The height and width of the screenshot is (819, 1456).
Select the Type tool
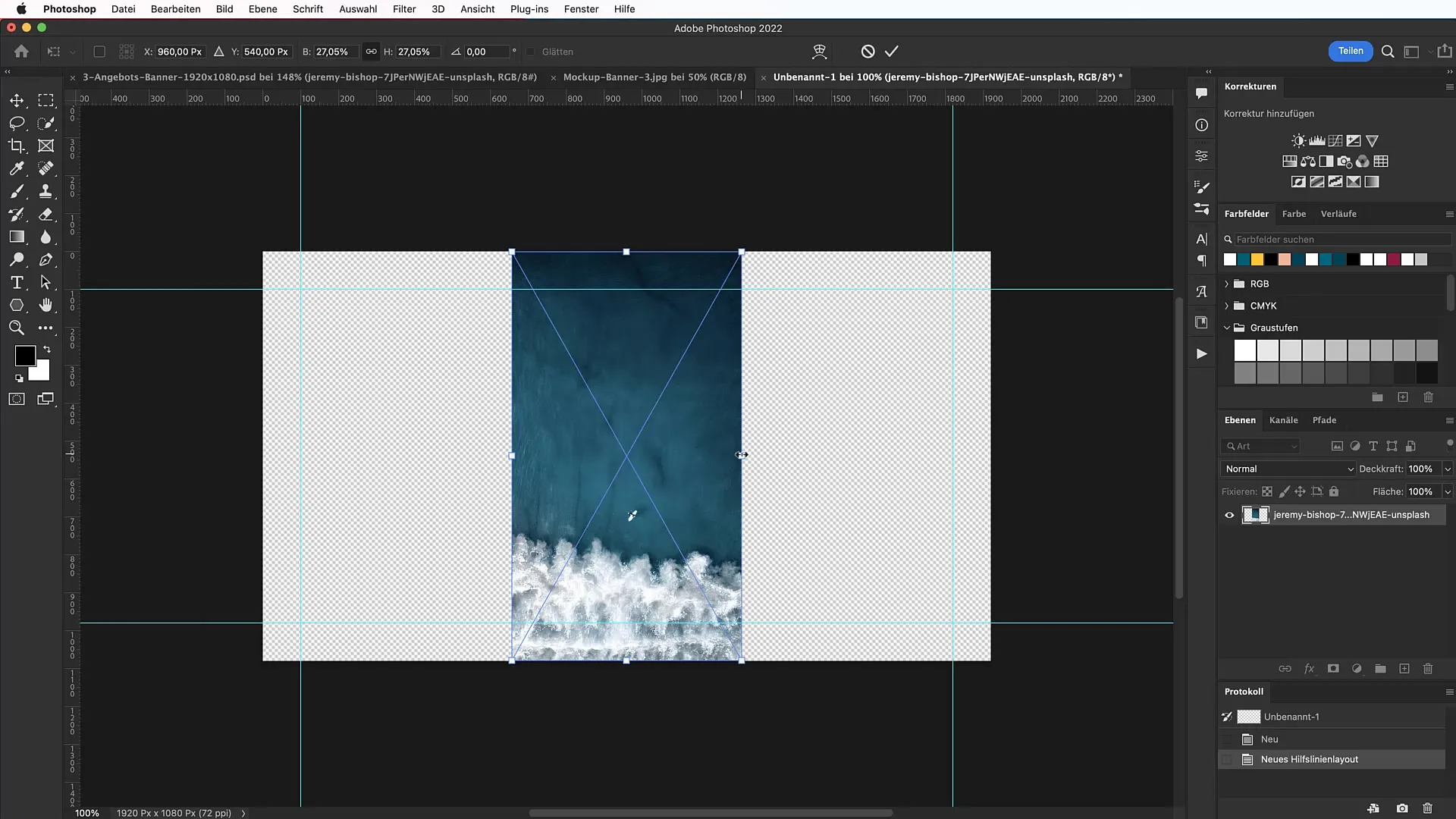point(15,283)
